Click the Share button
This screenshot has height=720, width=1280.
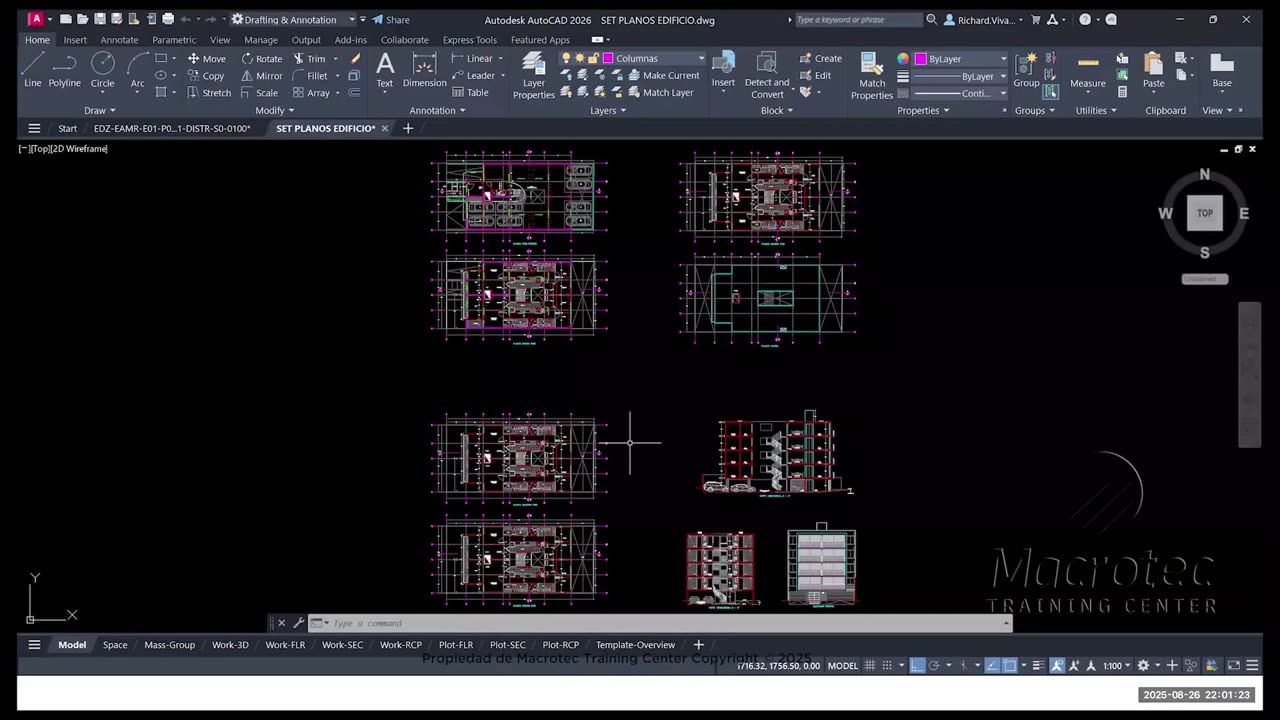391,20
